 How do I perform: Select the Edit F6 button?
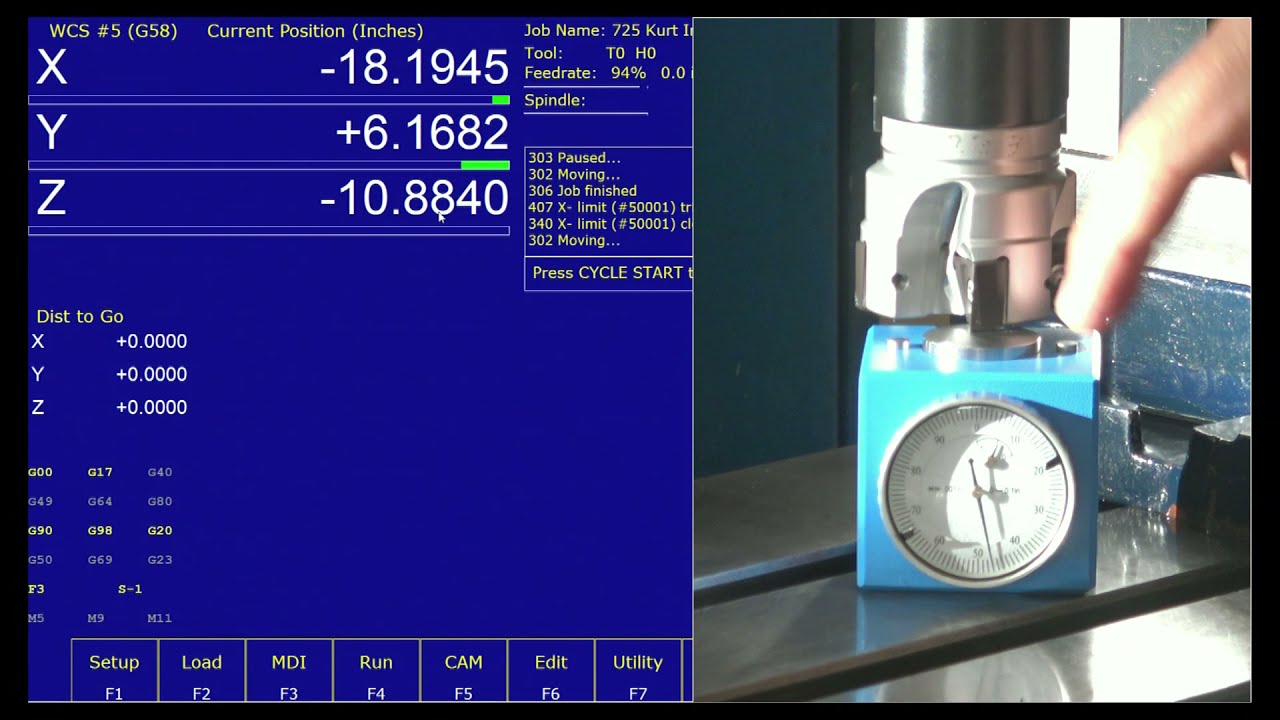(x=551, y=671)
